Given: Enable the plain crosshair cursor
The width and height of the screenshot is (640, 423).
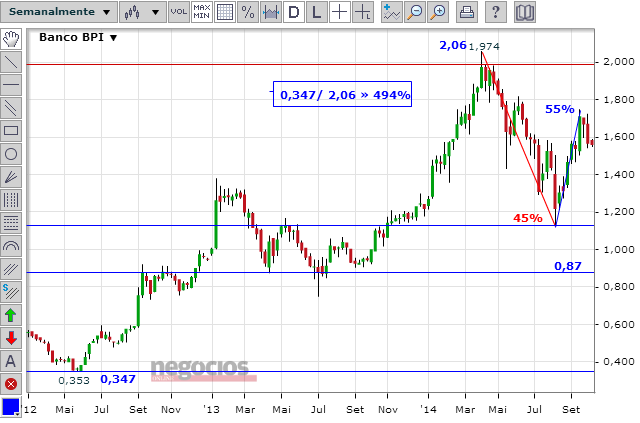Looking at the screenshot, I should pos(339,12).
